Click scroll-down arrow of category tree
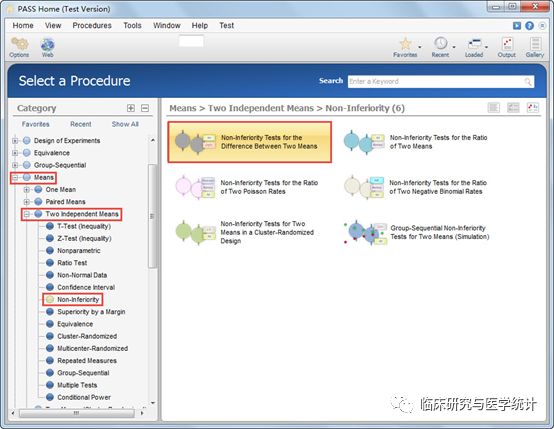 pyautogui.click(x=153, y=403)
